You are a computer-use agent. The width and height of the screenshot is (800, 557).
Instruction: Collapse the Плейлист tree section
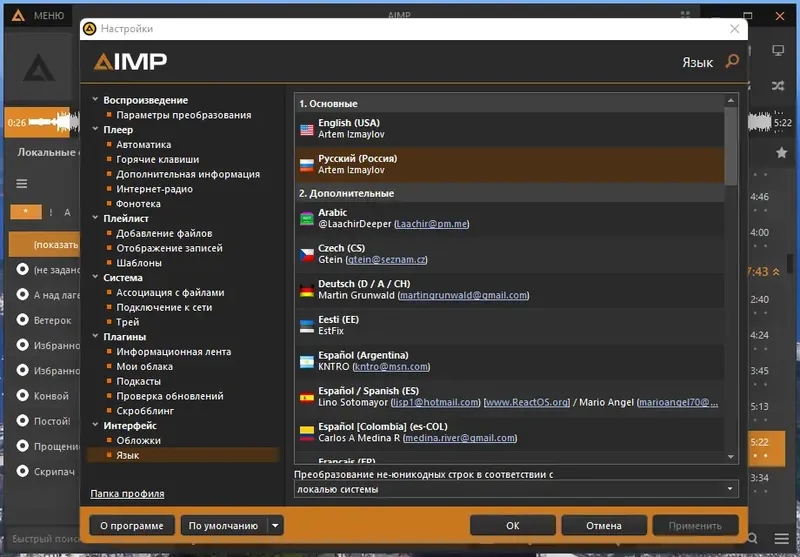95,218
